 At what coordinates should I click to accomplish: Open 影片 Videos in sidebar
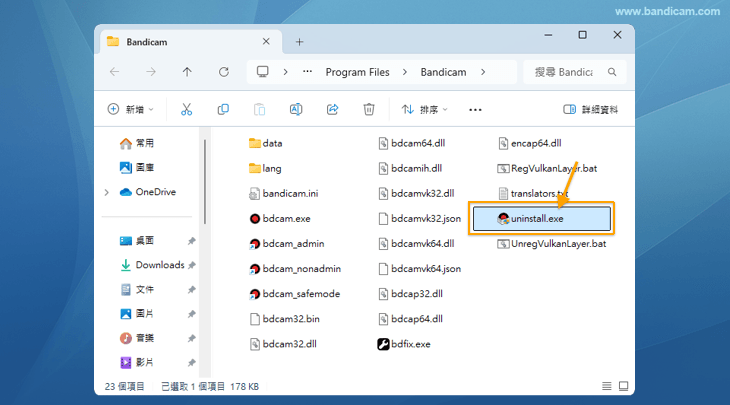(137, 363)
